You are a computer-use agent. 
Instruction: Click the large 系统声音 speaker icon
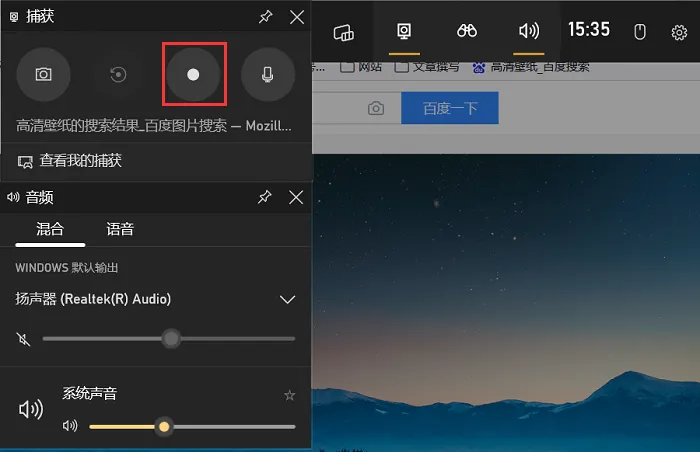click(x=31, y=409)
